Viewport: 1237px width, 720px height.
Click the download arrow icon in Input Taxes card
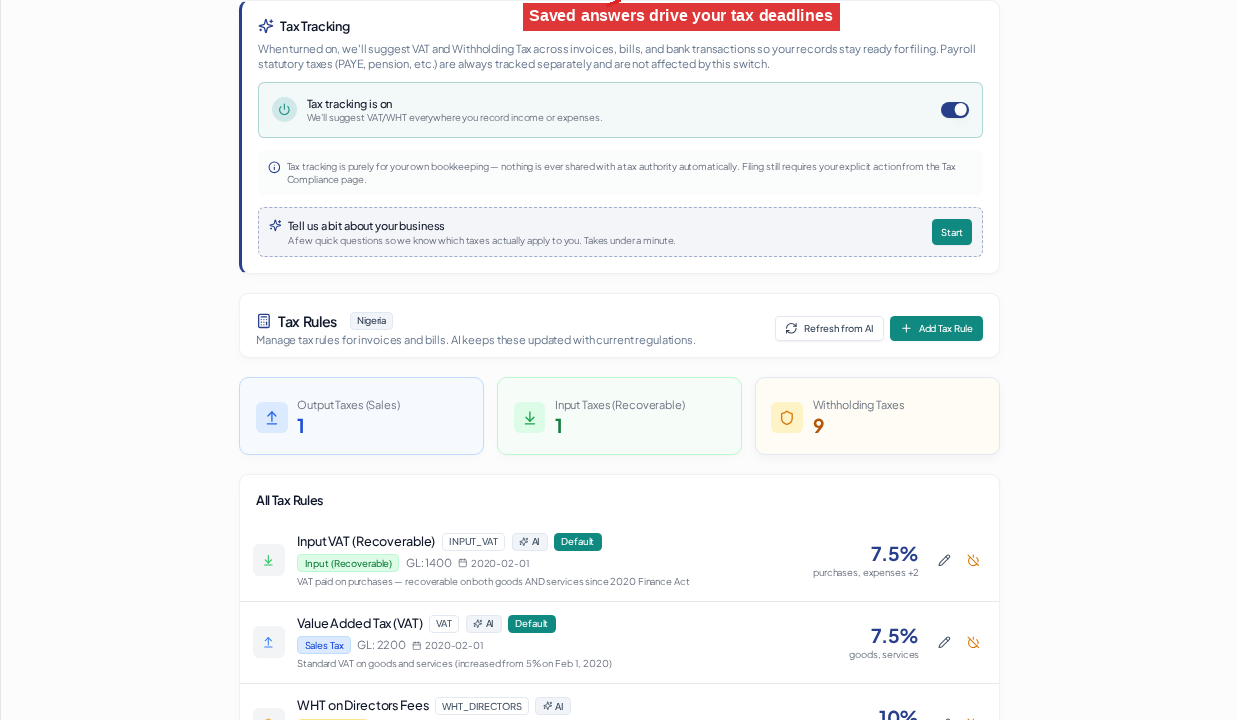(x=530, y=418)
